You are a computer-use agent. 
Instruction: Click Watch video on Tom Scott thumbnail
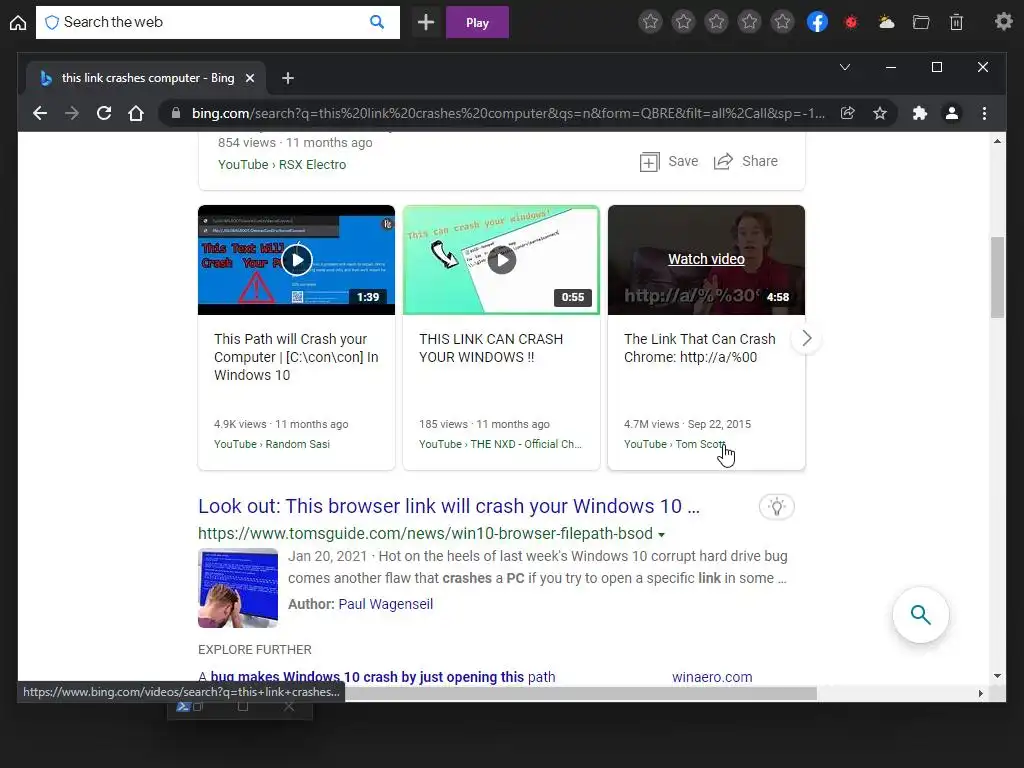coord(706,259)
